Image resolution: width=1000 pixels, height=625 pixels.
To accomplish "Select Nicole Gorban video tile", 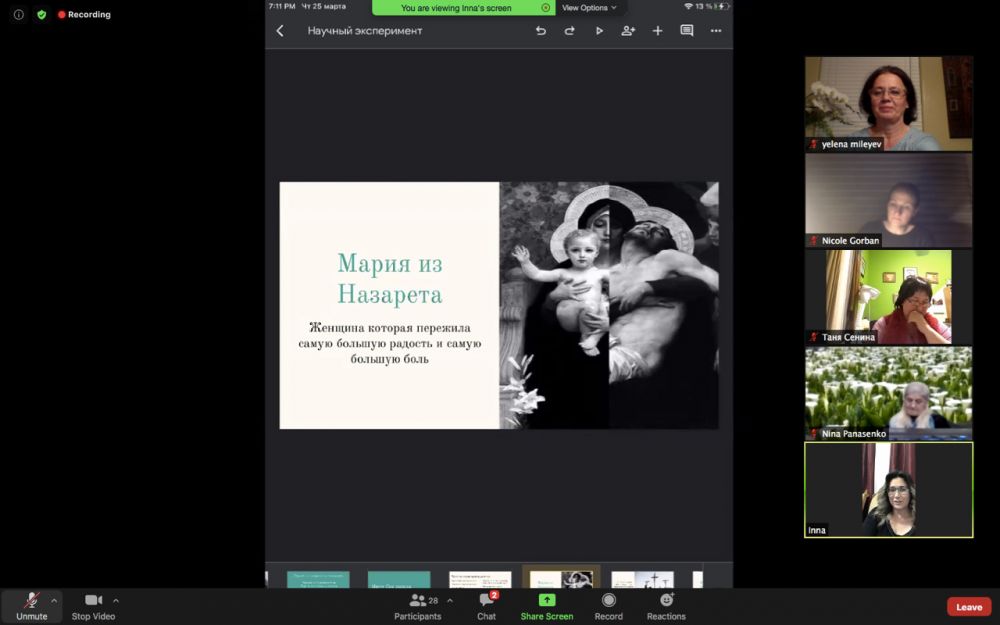I will point(888,200).
